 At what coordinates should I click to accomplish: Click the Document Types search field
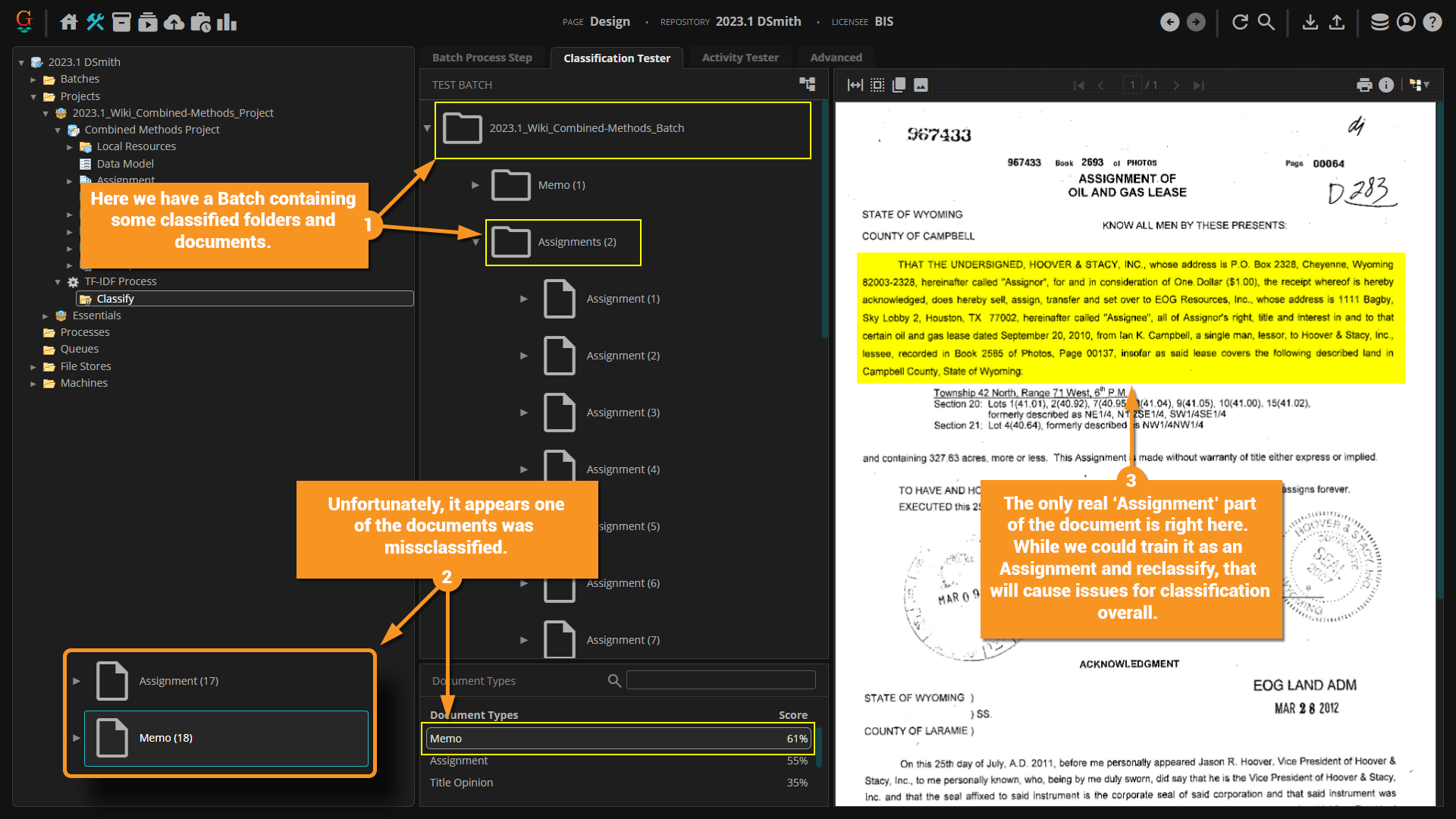(720, 680)
